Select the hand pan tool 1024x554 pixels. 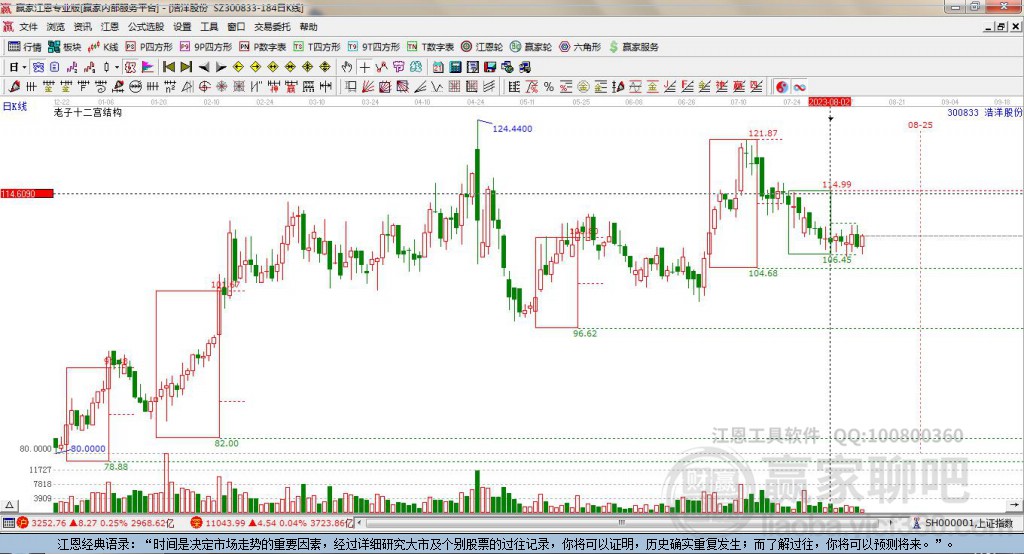(x=347, y=67)
